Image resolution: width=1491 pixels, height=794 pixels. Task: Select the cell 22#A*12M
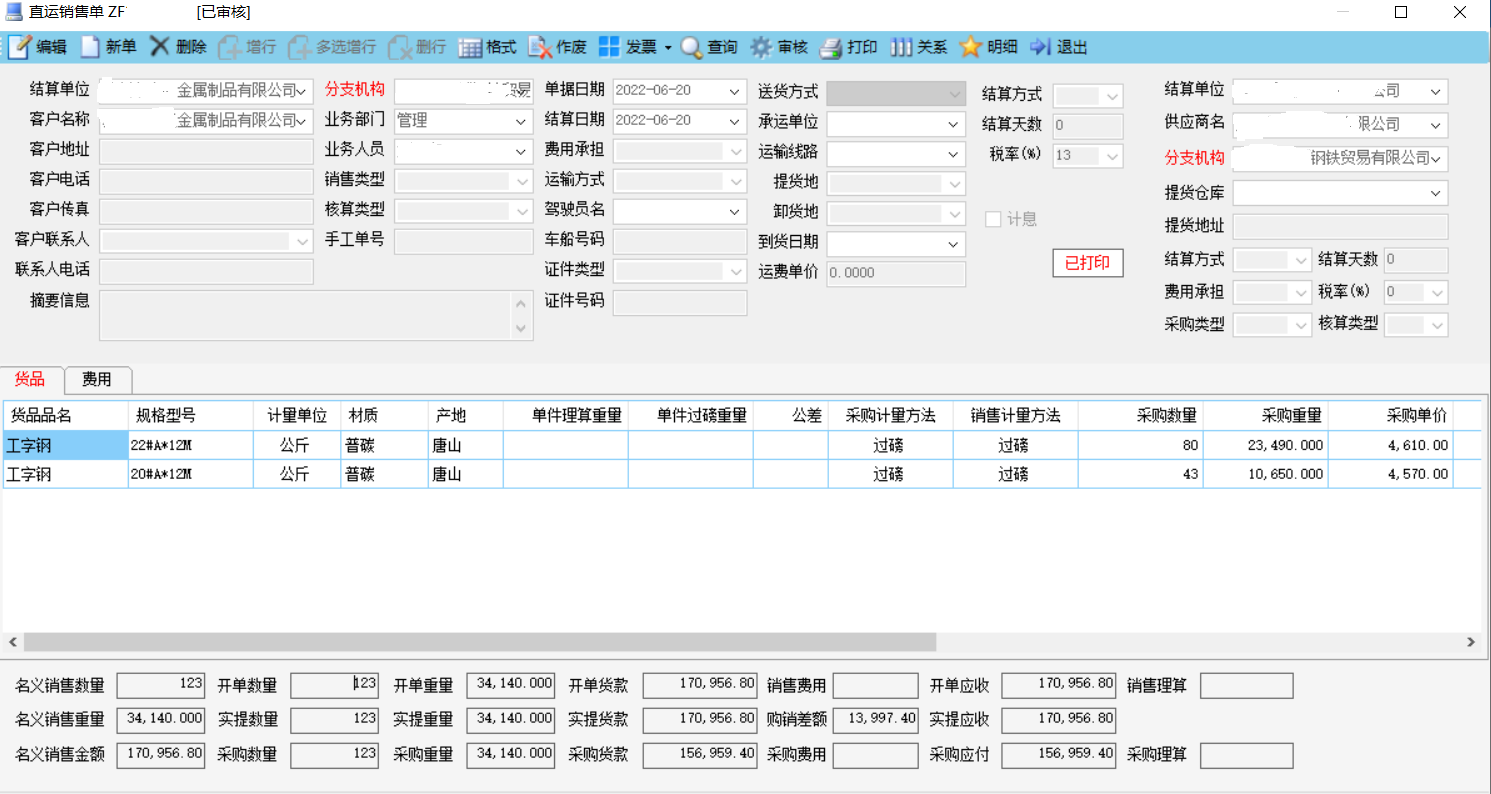click(x=190, y=446)
